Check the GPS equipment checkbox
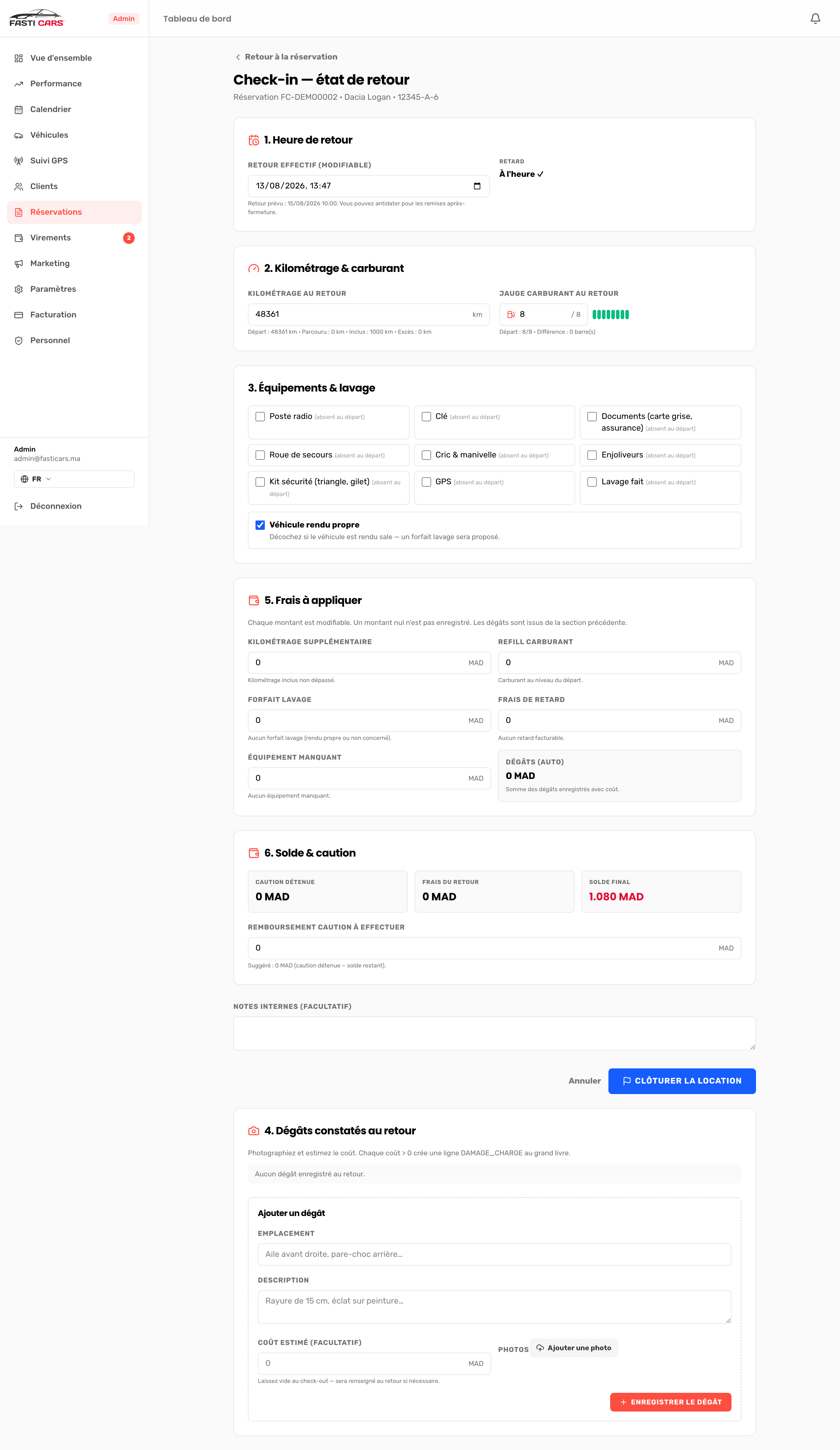Screen dimensions: 840x1450 click(x=426, y=482)
